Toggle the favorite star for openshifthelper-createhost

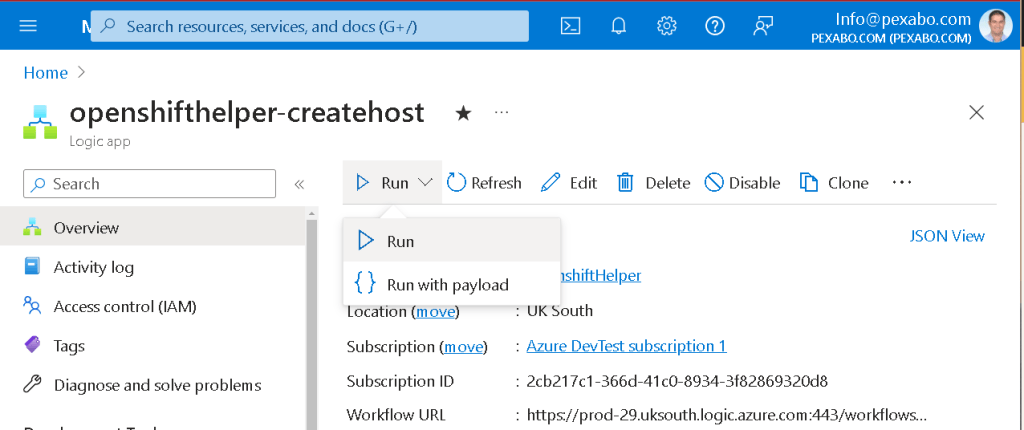coord(463,114)
